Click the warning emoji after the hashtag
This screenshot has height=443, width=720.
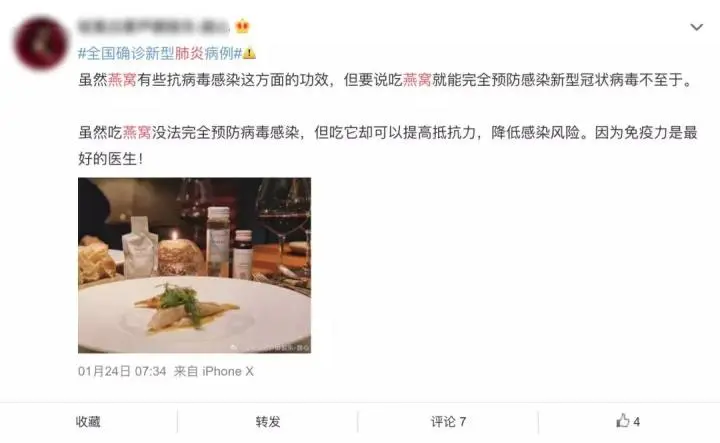(249, 53)
